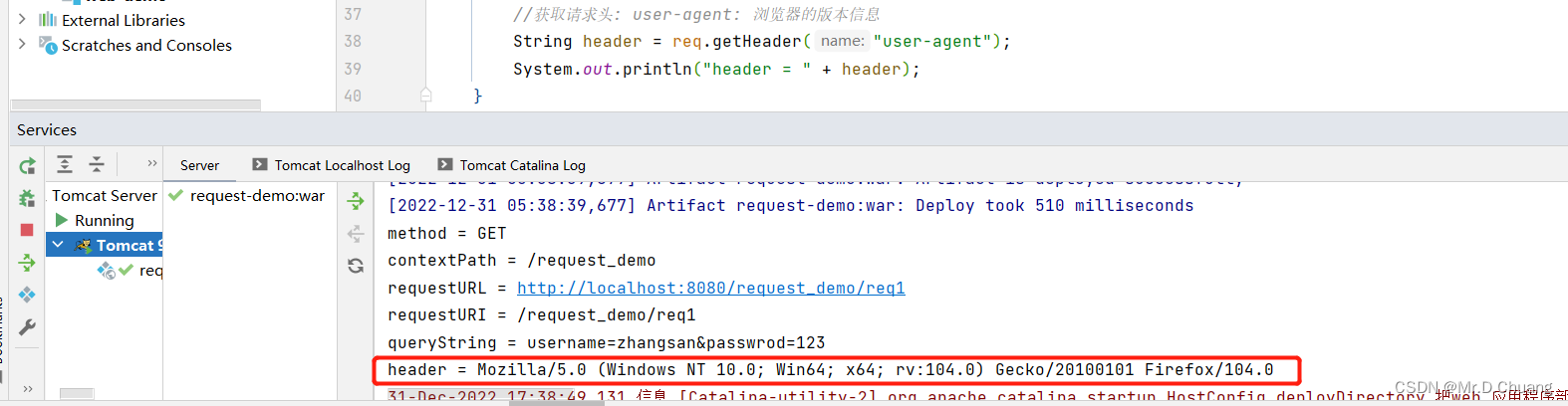
Task: Click the queryString console output line
Action: [x=606, y=342]
